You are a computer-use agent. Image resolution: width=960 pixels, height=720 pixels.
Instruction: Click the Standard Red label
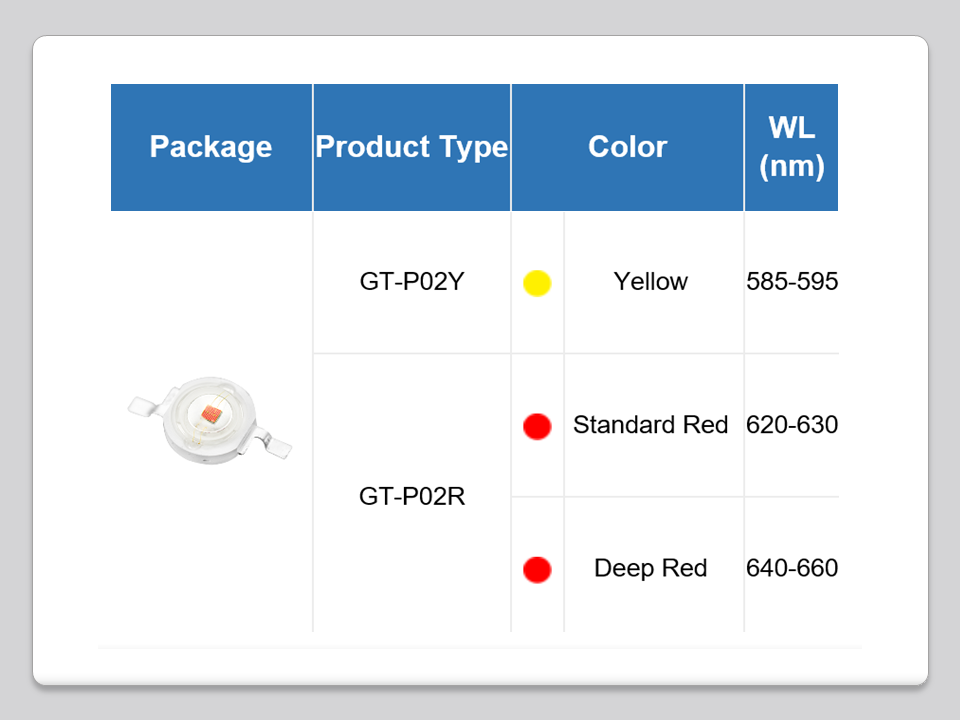tap(651, 425)
